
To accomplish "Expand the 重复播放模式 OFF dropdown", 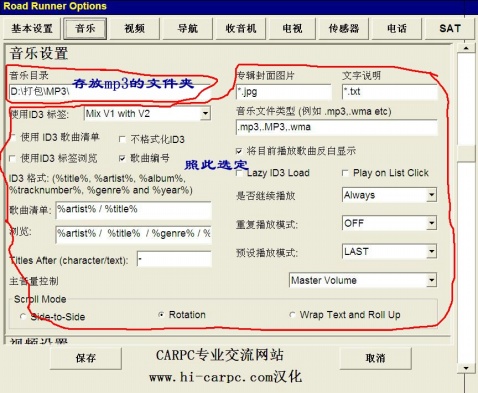I will click(431, 223).
